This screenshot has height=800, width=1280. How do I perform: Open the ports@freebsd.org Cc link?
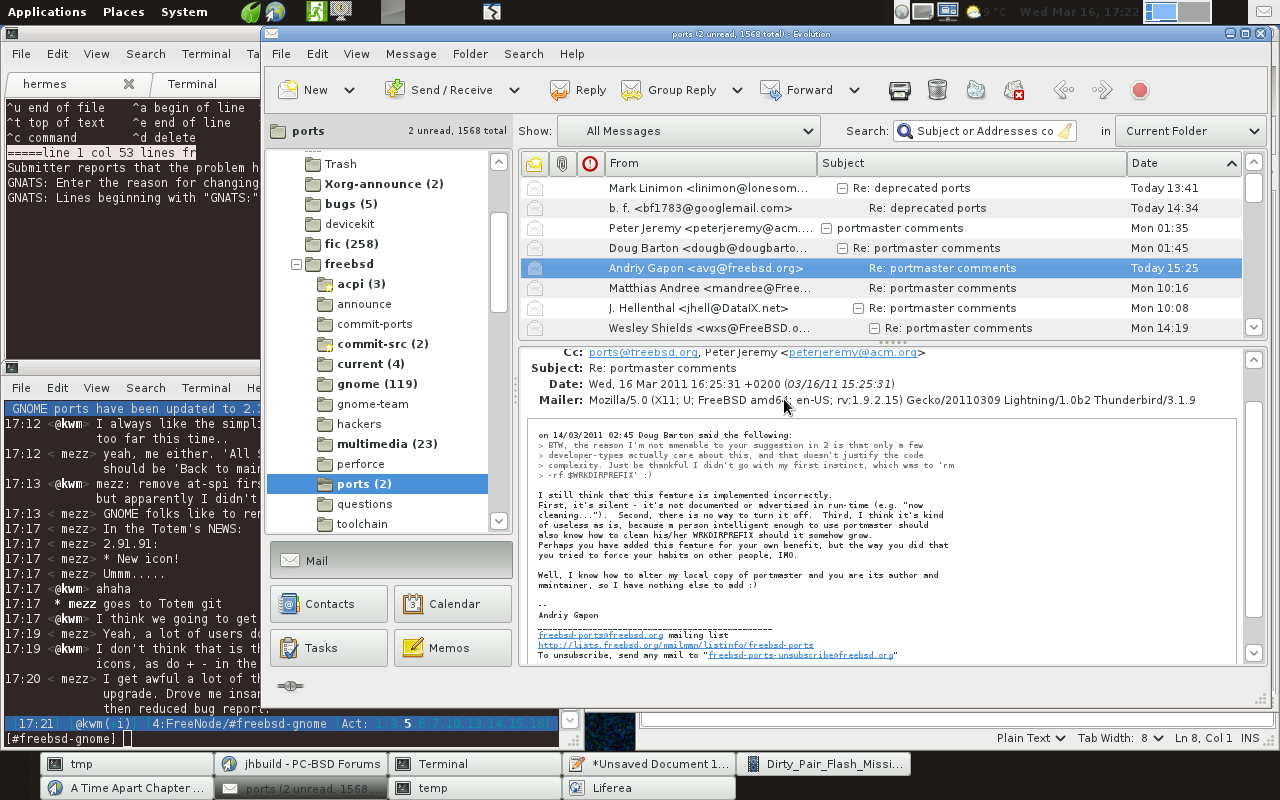643,353
